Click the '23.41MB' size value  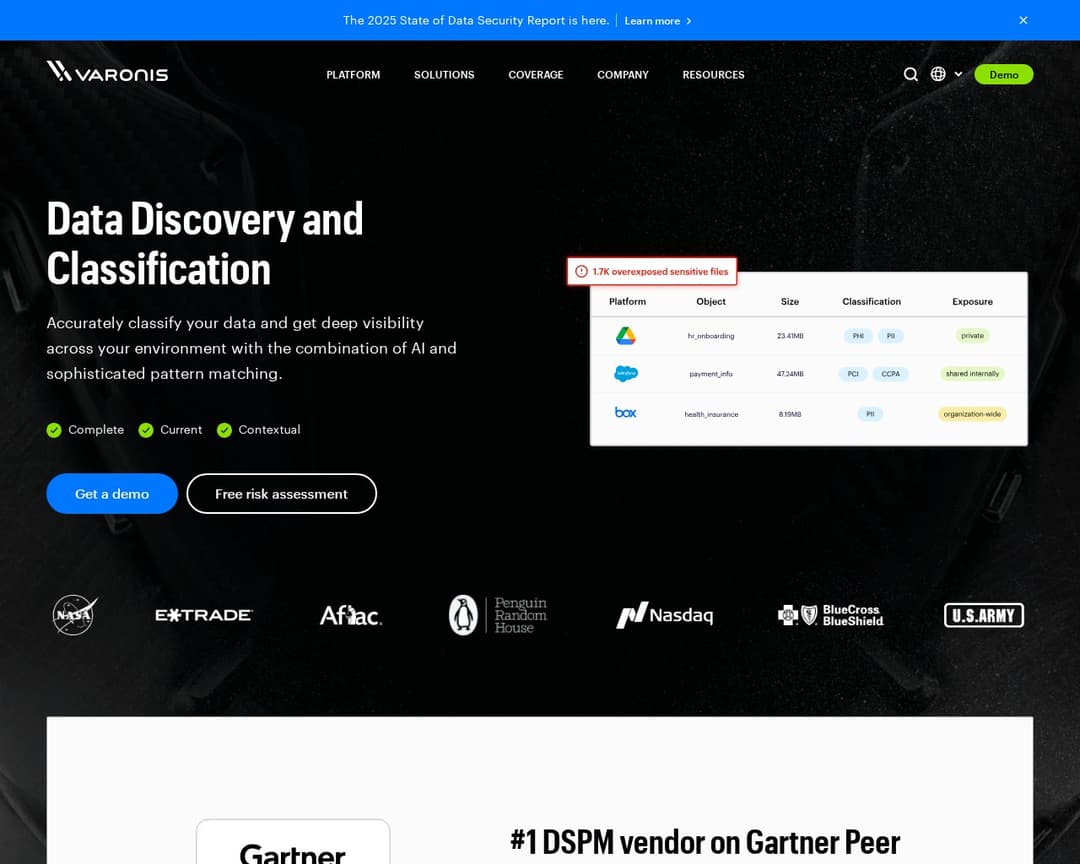(x=790, y=336)
